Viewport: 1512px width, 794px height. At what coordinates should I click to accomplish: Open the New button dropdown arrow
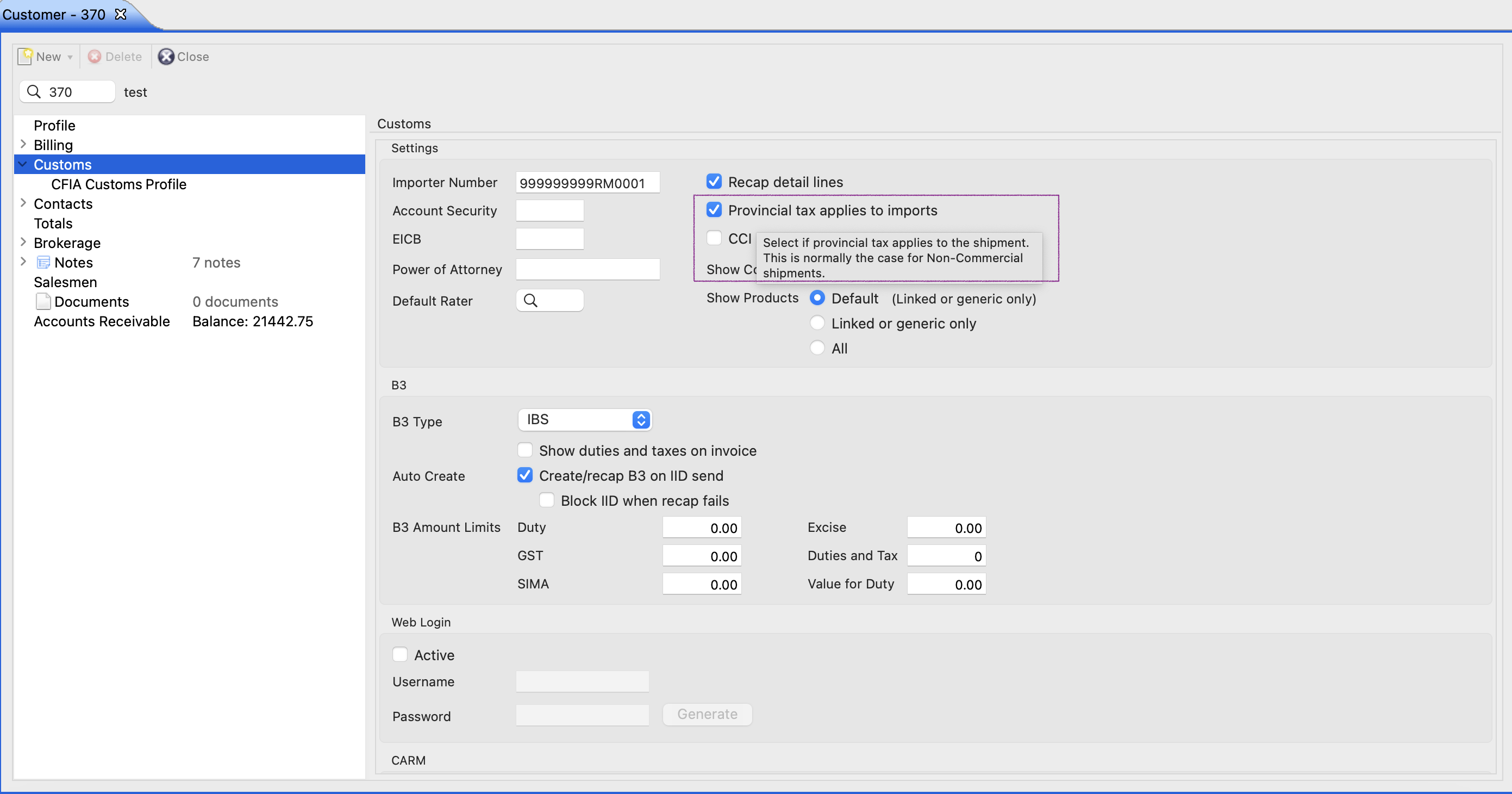[70, 57]
